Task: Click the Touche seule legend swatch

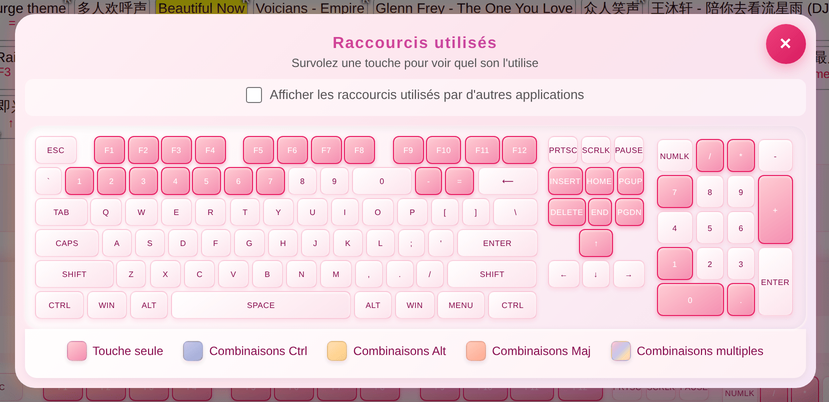Action: click(77, 351)
